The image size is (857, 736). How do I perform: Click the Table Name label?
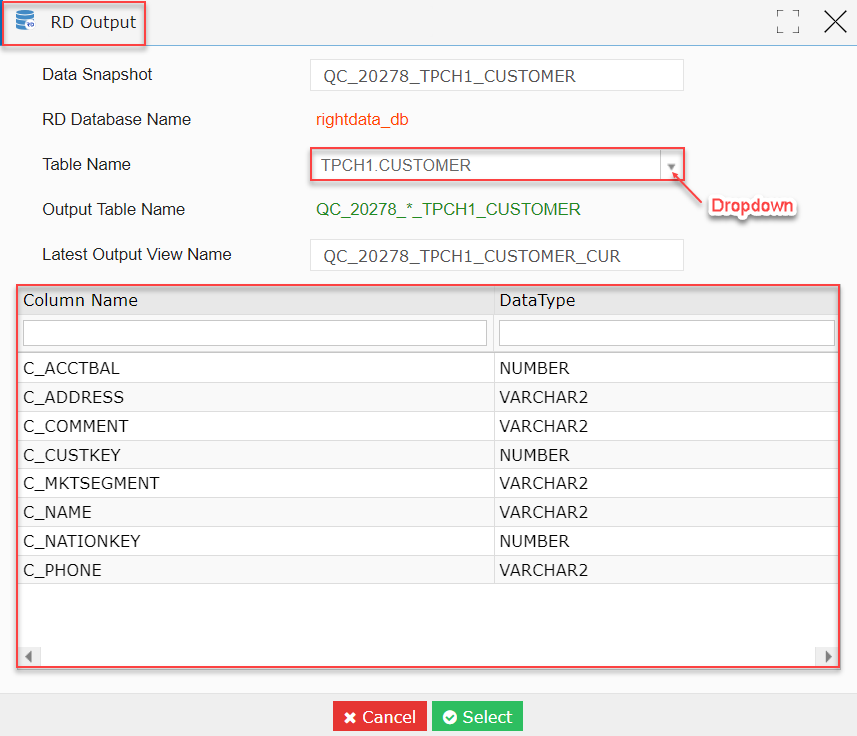click(86, 164)
